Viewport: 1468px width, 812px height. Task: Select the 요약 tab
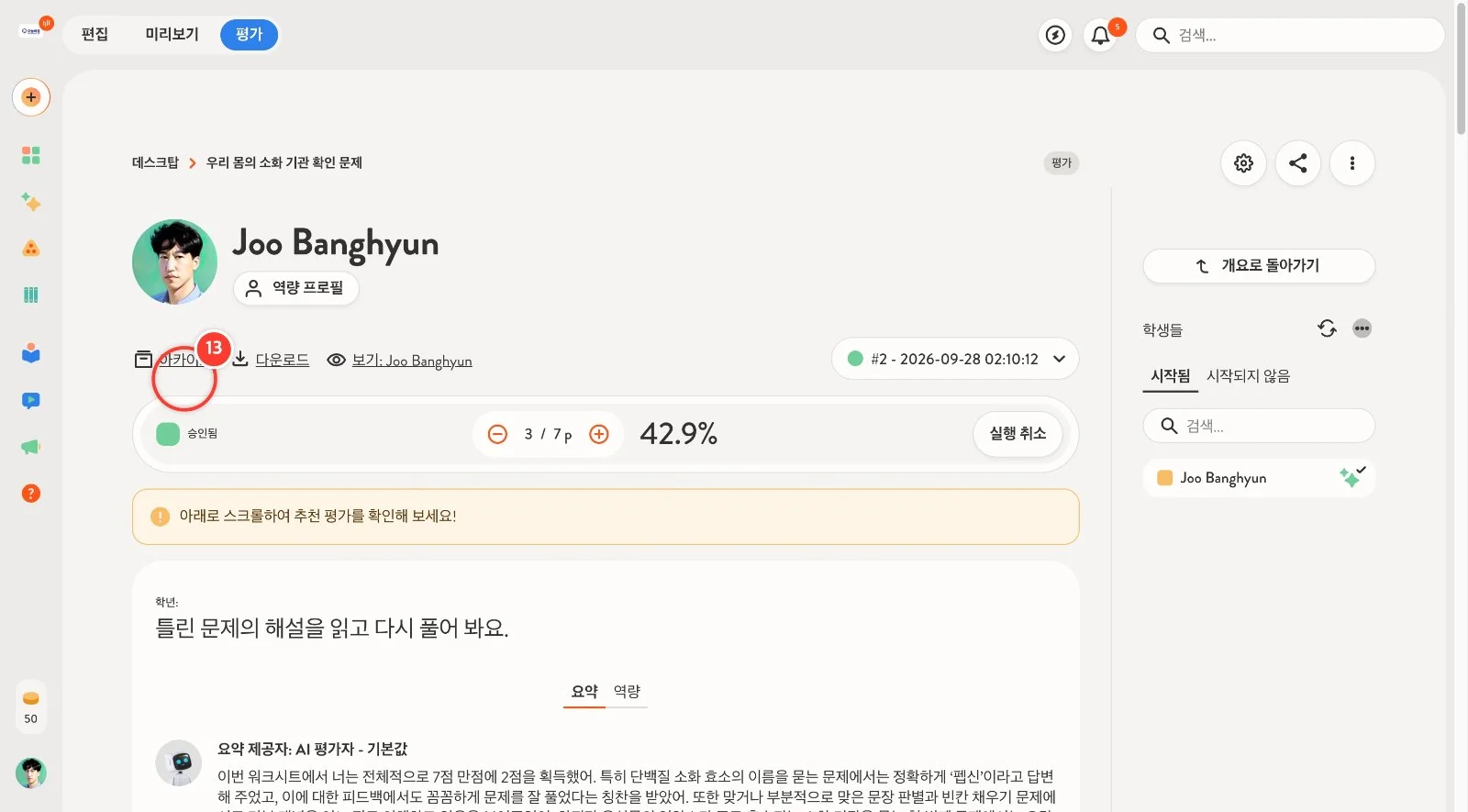[584, 691]
